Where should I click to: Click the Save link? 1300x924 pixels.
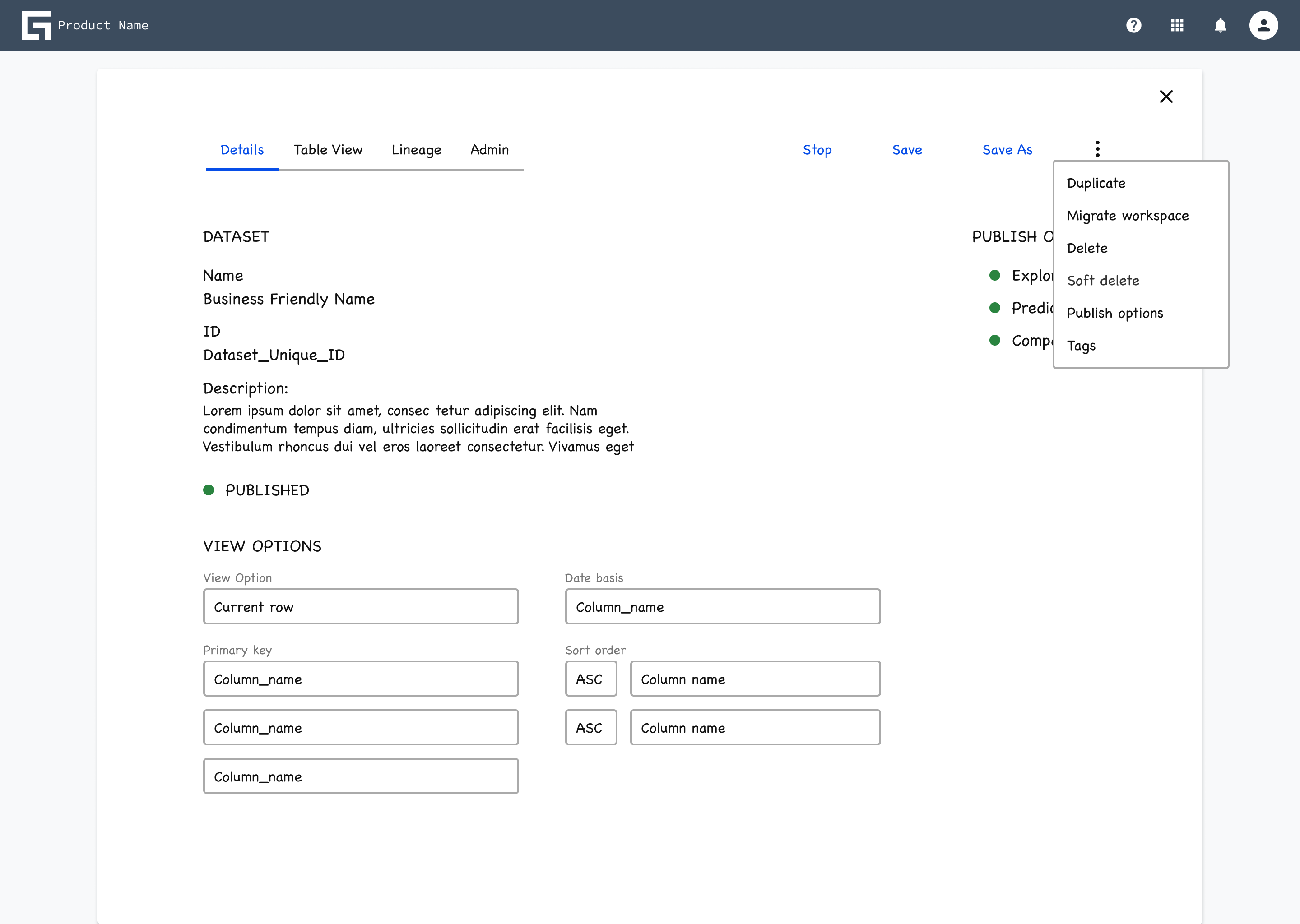pos(907,150)
